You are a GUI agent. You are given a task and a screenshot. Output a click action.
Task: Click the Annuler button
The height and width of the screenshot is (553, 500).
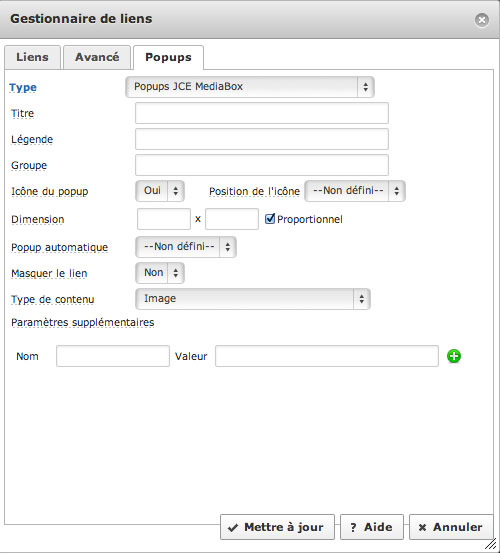[x=451, y=527]
